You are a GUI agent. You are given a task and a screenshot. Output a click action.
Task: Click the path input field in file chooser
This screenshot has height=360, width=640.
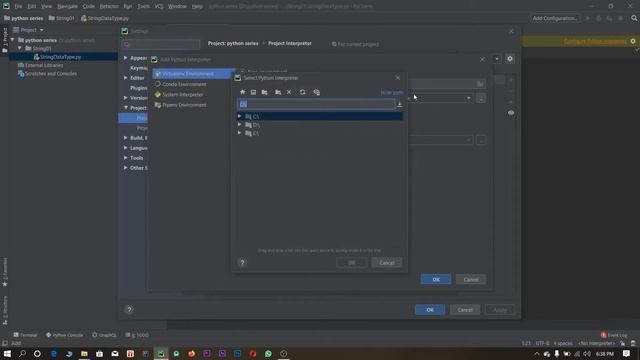[x=316, y=104]
